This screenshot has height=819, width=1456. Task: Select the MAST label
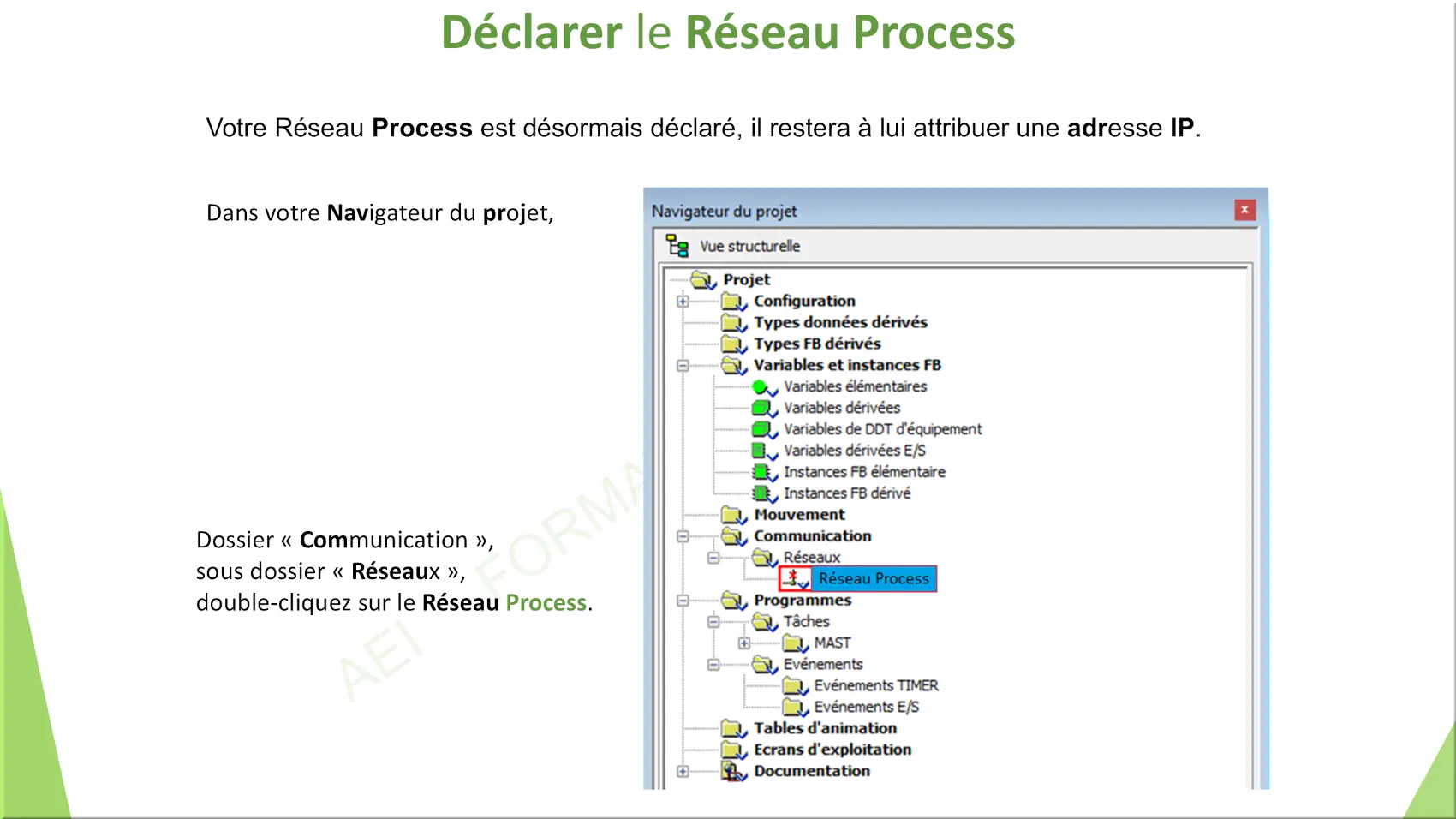832,643
